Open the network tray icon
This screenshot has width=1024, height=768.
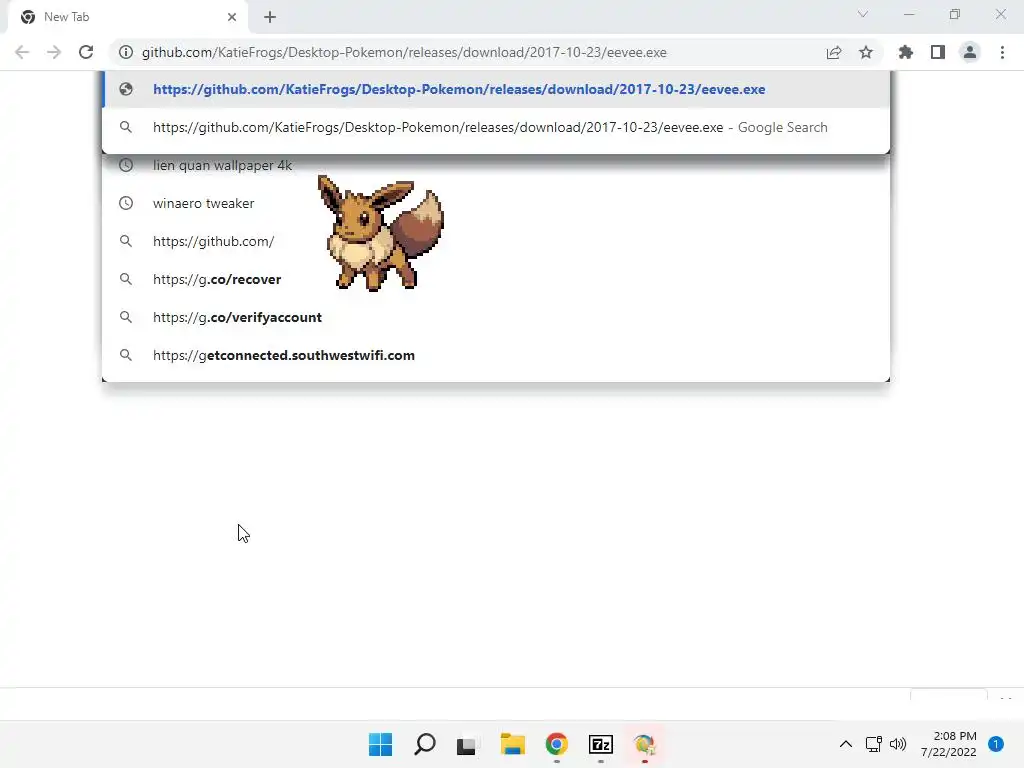(x=874, y=744)
